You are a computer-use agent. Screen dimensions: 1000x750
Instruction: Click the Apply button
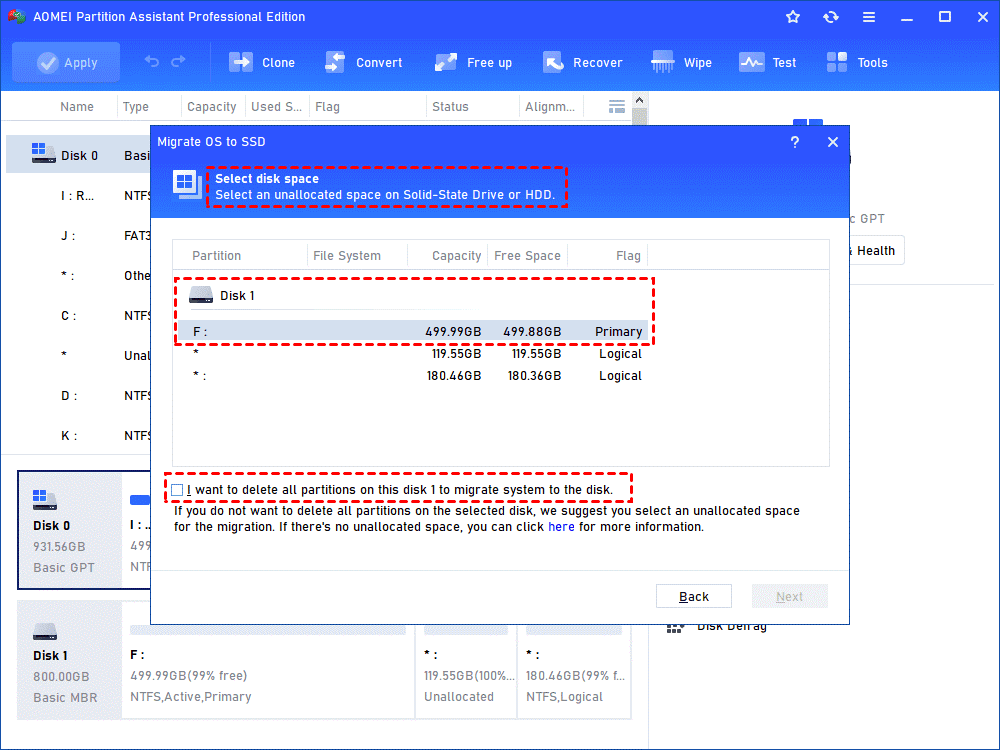(66, 62)
